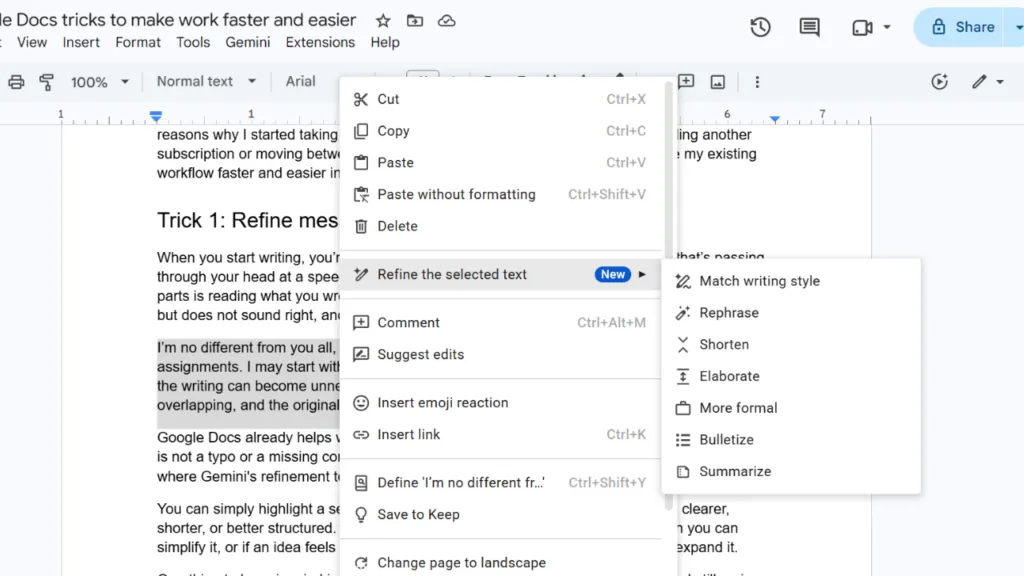The width and height of the screenshot is (1024, 576).
Task: Choose Cut from the context menu
Action: click(x=500, y=99)
